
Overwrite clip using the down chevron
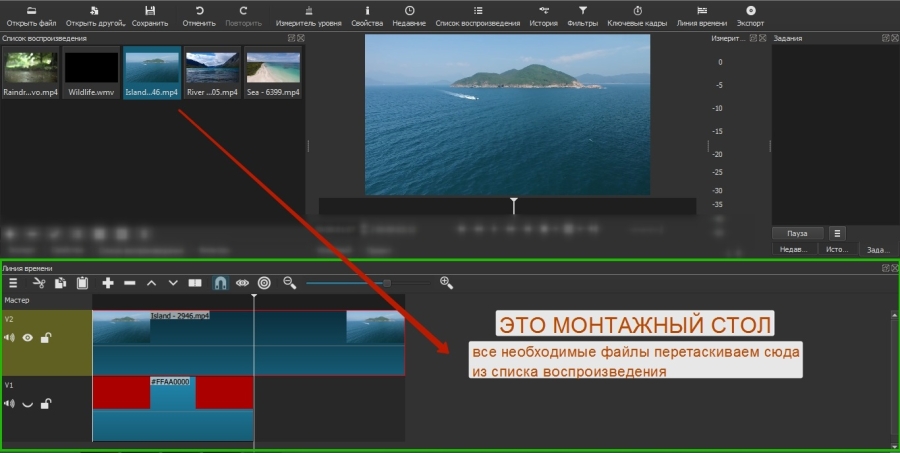pos(173,283)
